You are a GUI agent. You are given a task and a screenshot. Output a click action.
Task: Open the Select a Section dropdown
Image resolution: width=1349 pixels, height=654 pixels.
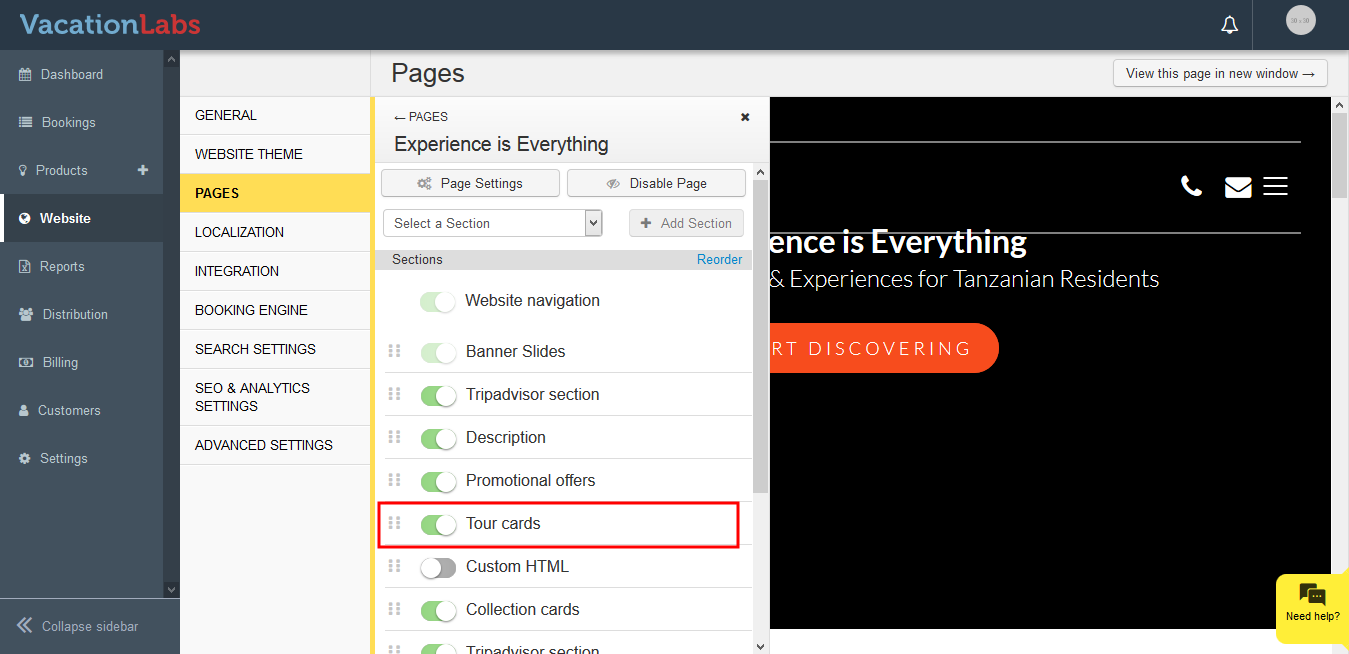(492, 223)
